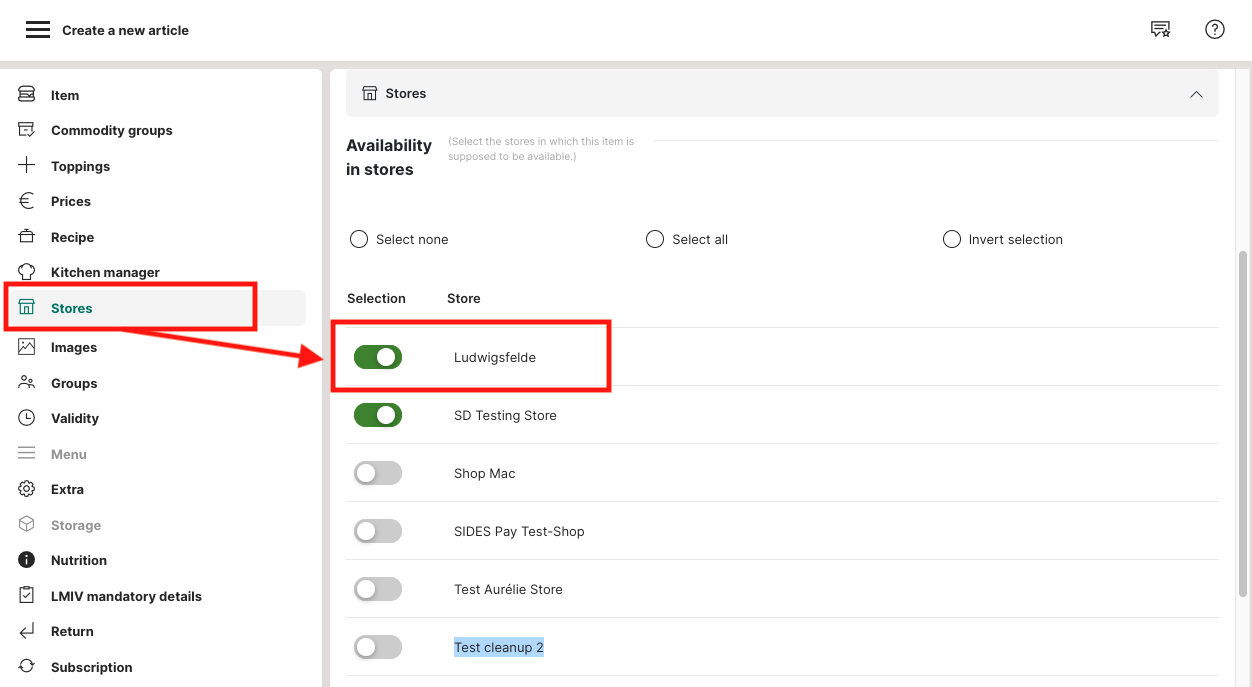The image size is (1252, 687).
Task: Choose the Invert selection radio button
Action: (952, 239)
